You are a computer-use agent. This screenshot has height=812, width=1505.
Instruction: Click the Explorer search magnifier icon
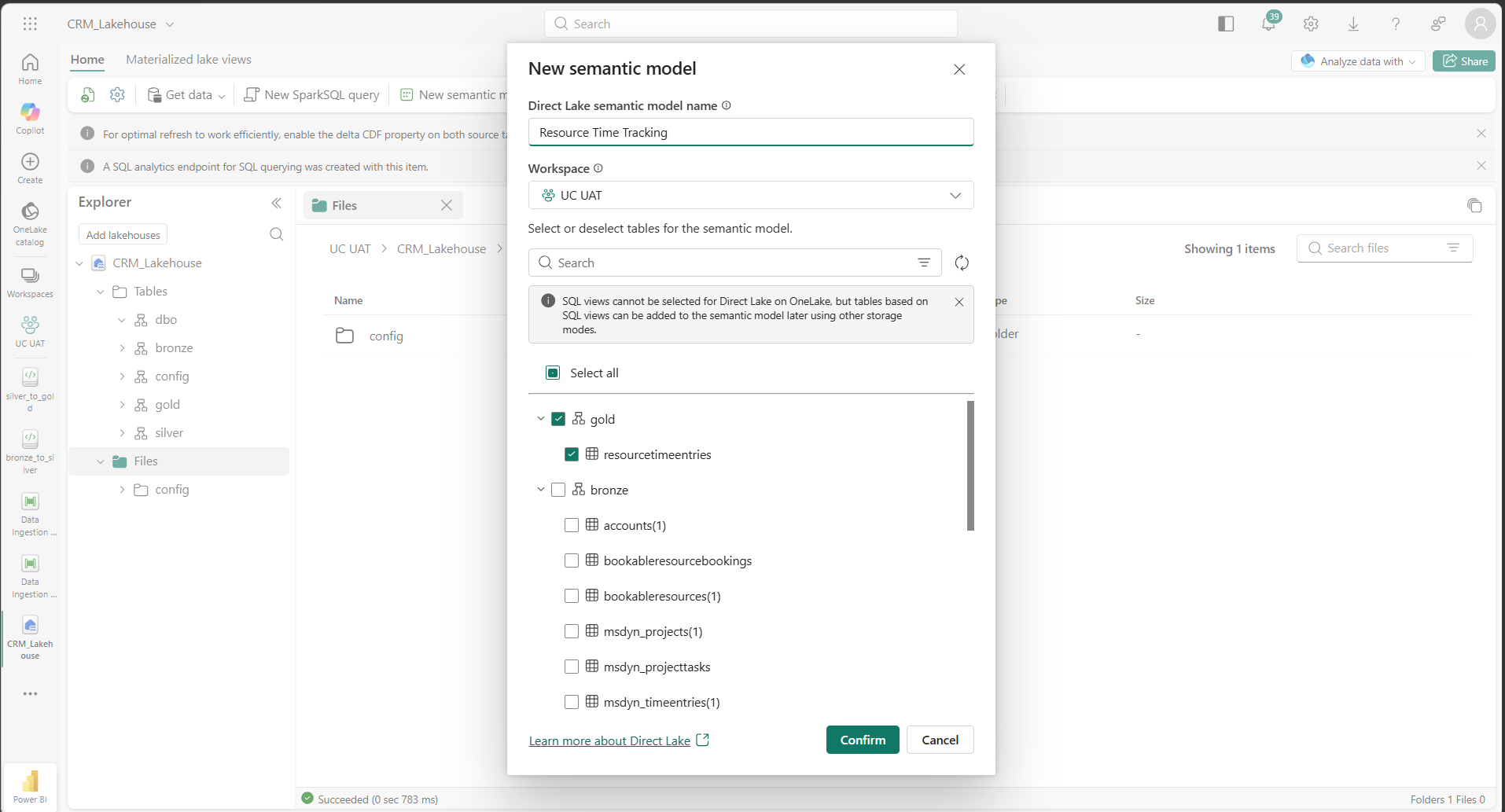click(x=276, y=234)
